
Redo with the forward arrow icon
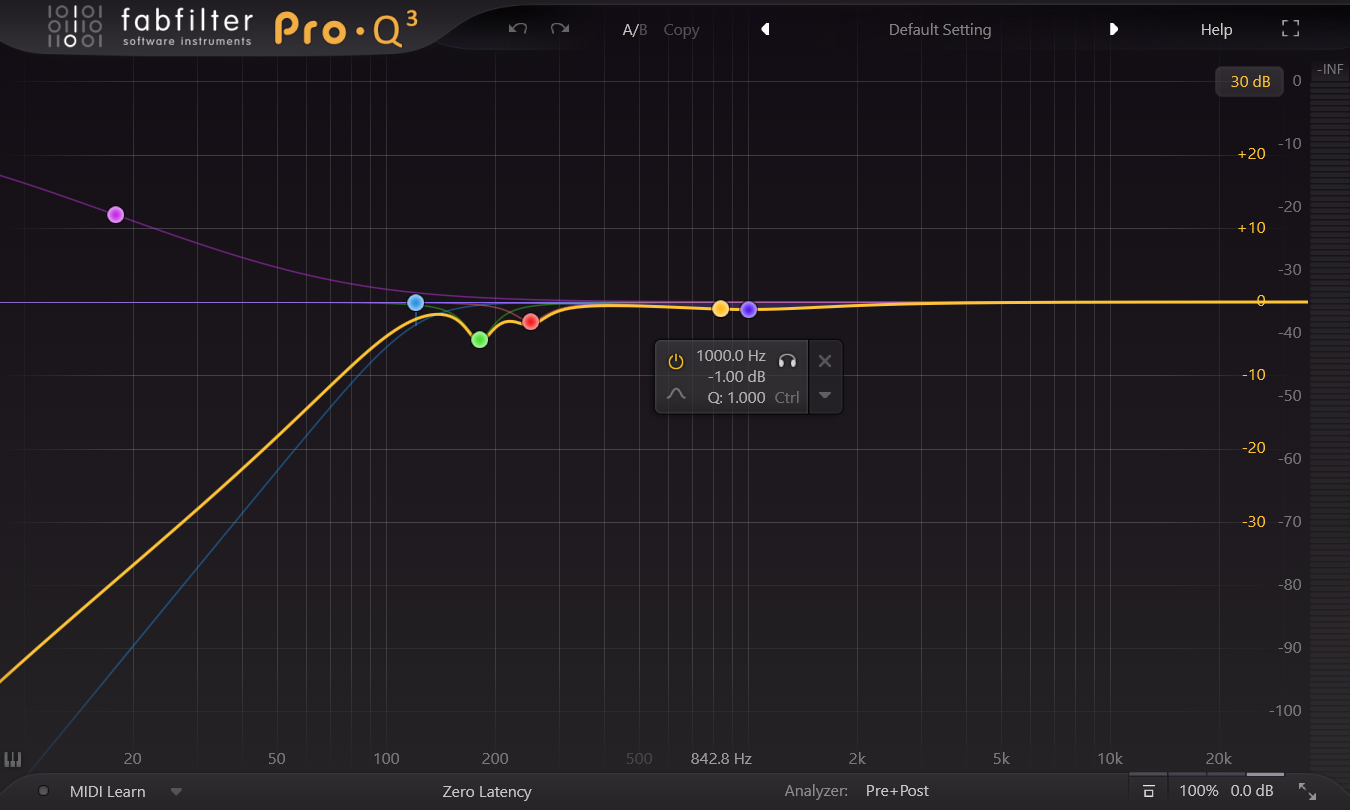[560, 29]
